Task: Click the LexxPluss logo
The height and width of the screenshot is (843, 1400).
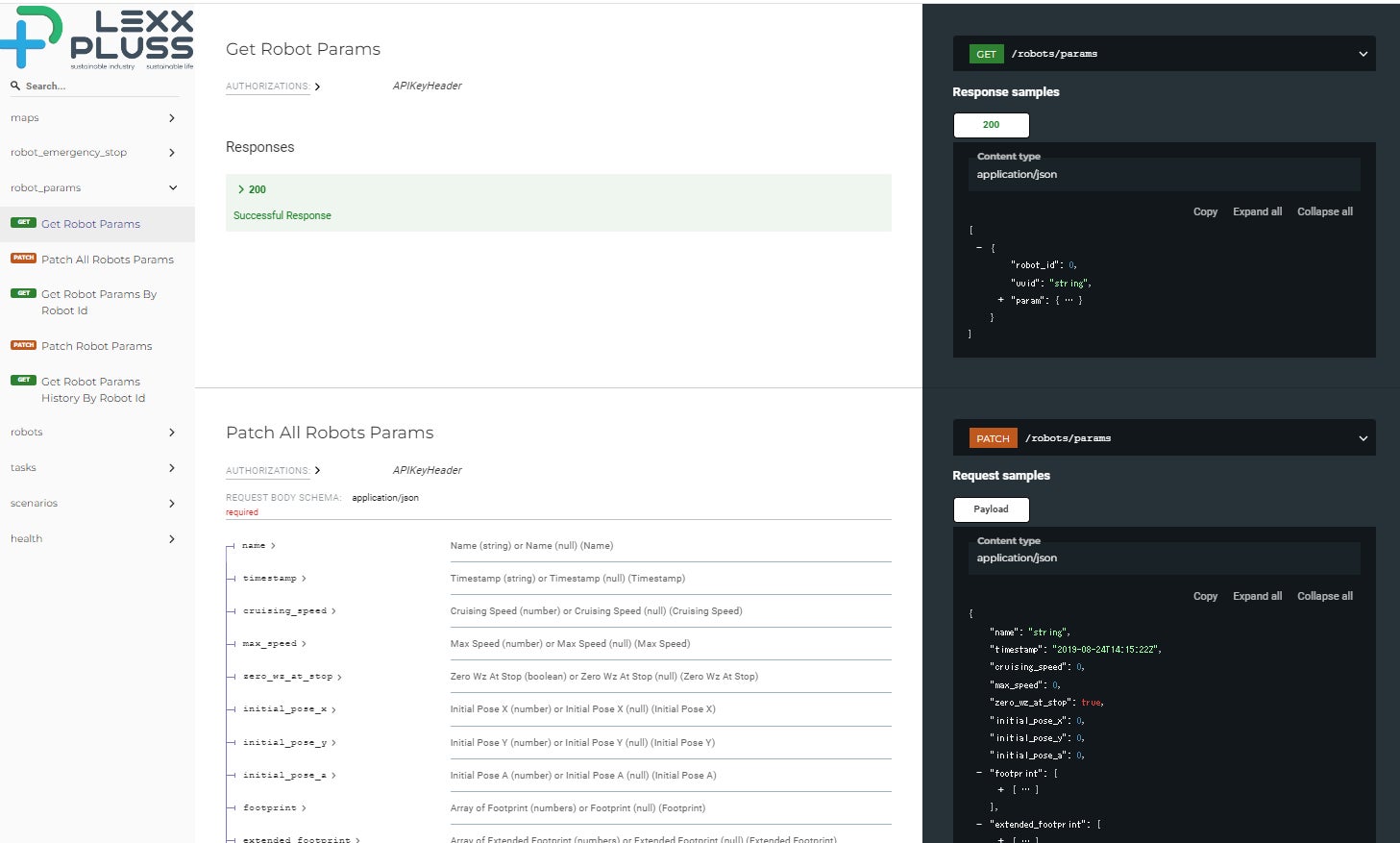Action: (x=97, y=37)
